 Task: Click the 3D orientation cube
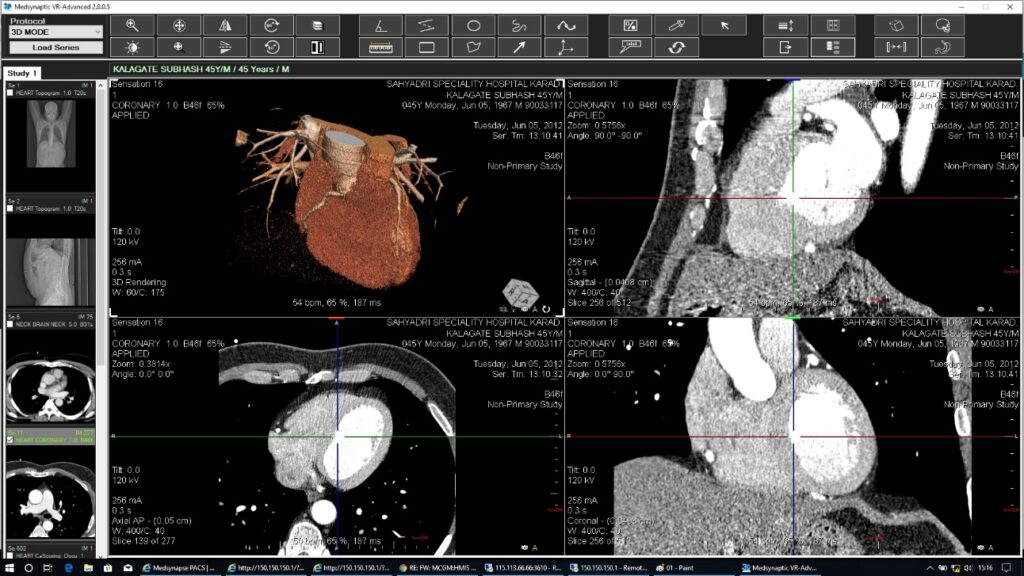click(x=520, y=293)
